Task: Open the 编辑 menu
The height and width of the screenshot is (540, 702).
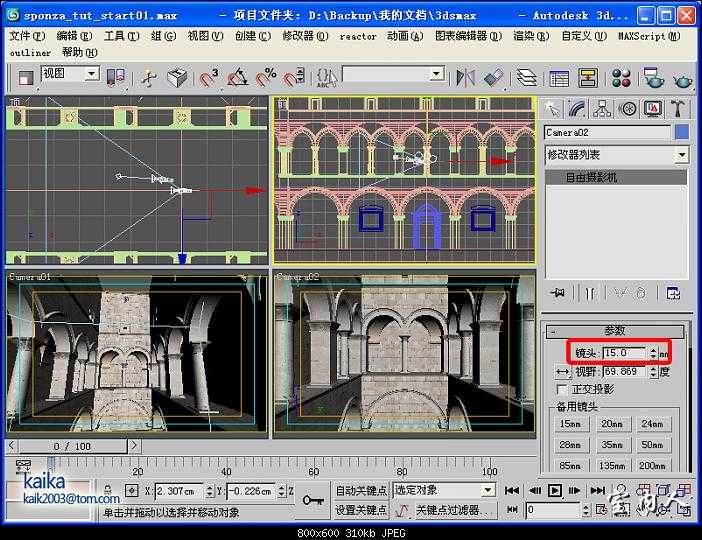Action: pos(74,36)
